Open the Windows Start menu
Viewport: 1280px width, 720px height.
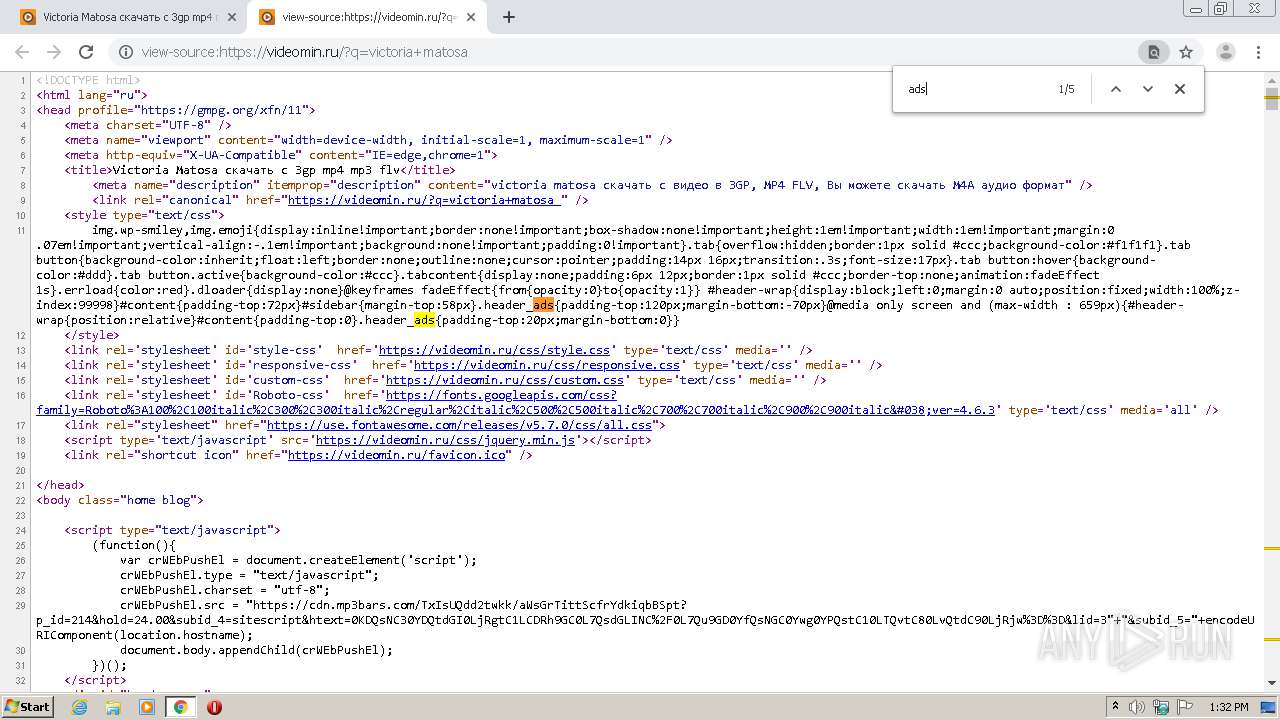coord(27,707)
